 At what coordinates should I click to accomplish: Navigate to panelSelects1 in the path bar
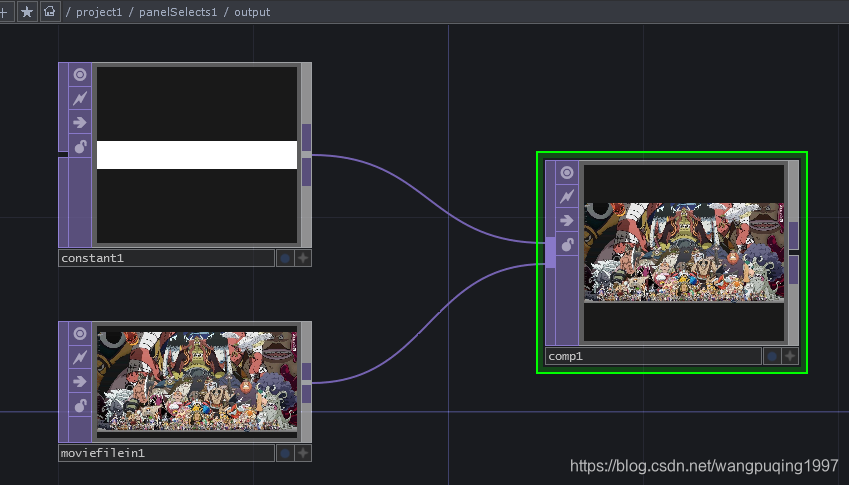coord(178,12)
